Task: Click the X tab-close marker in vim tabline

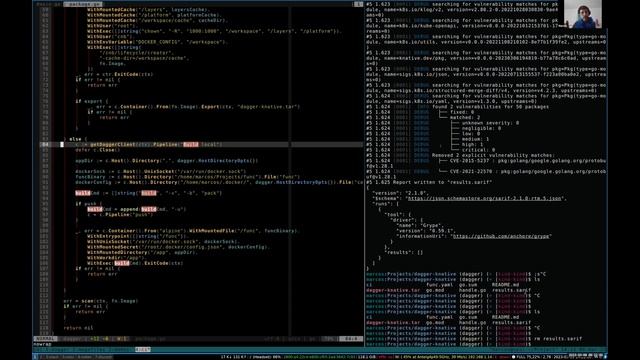Action: pyautogui.click(x=358, y=4)
